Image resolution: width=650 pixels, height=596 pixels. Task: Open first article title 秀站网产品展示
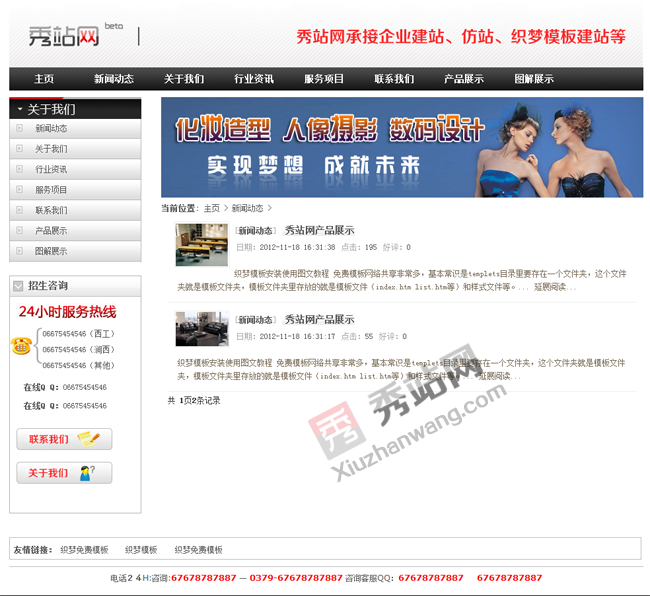(319, 231)
